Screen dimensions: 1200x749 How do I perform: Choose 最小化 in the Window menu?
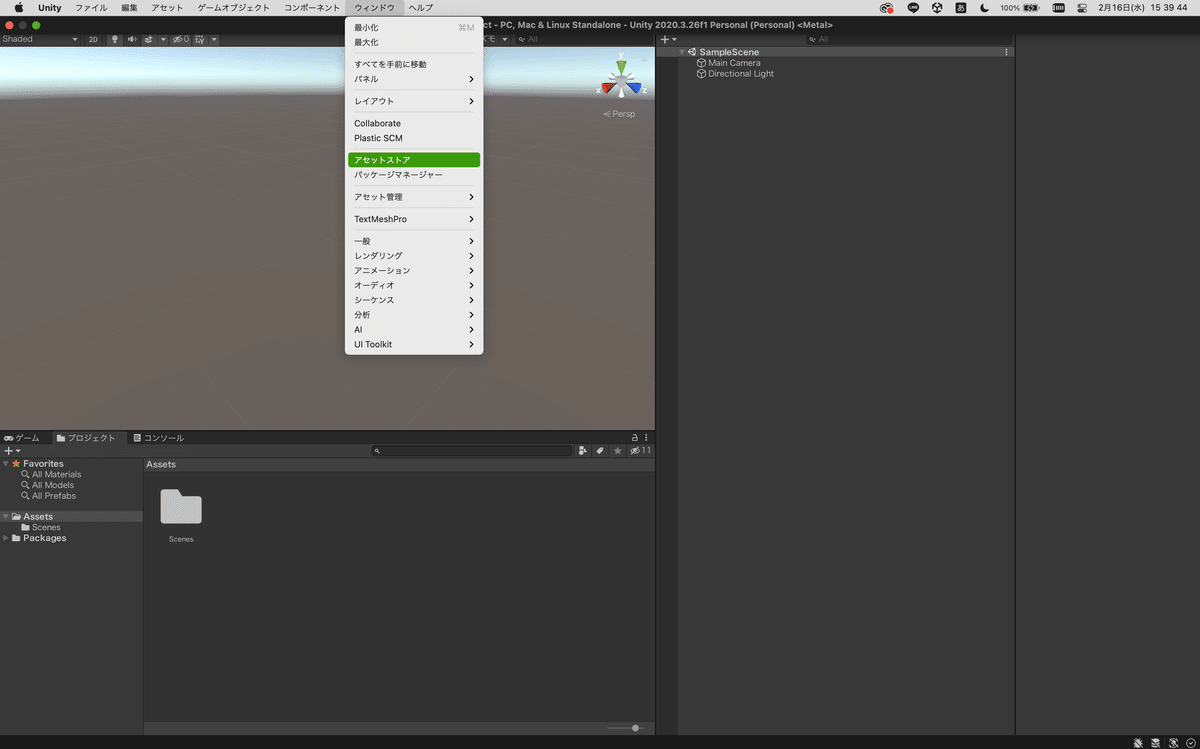pos(414,28)
